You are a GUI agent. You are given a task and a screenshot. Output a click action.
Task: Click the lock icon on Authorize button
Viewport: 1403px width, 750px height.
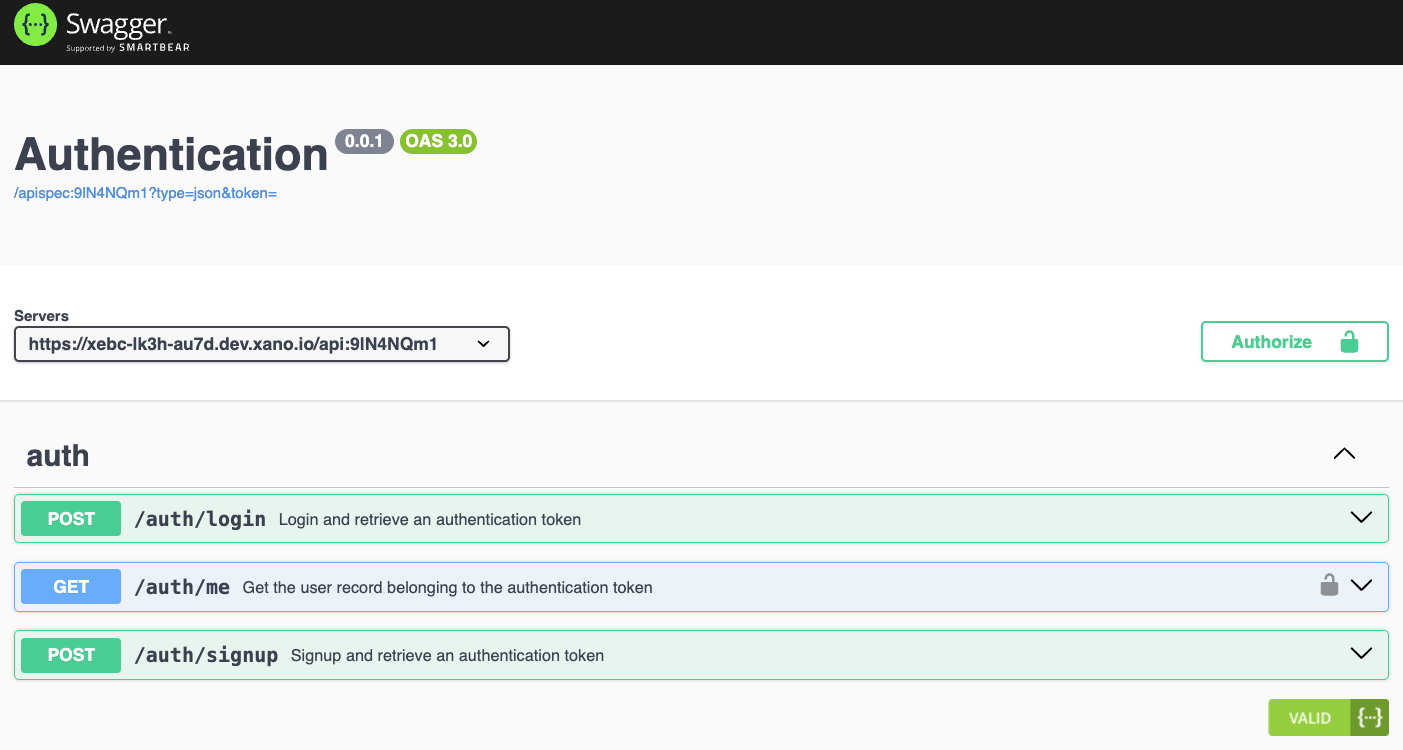tap(1352, 341)
